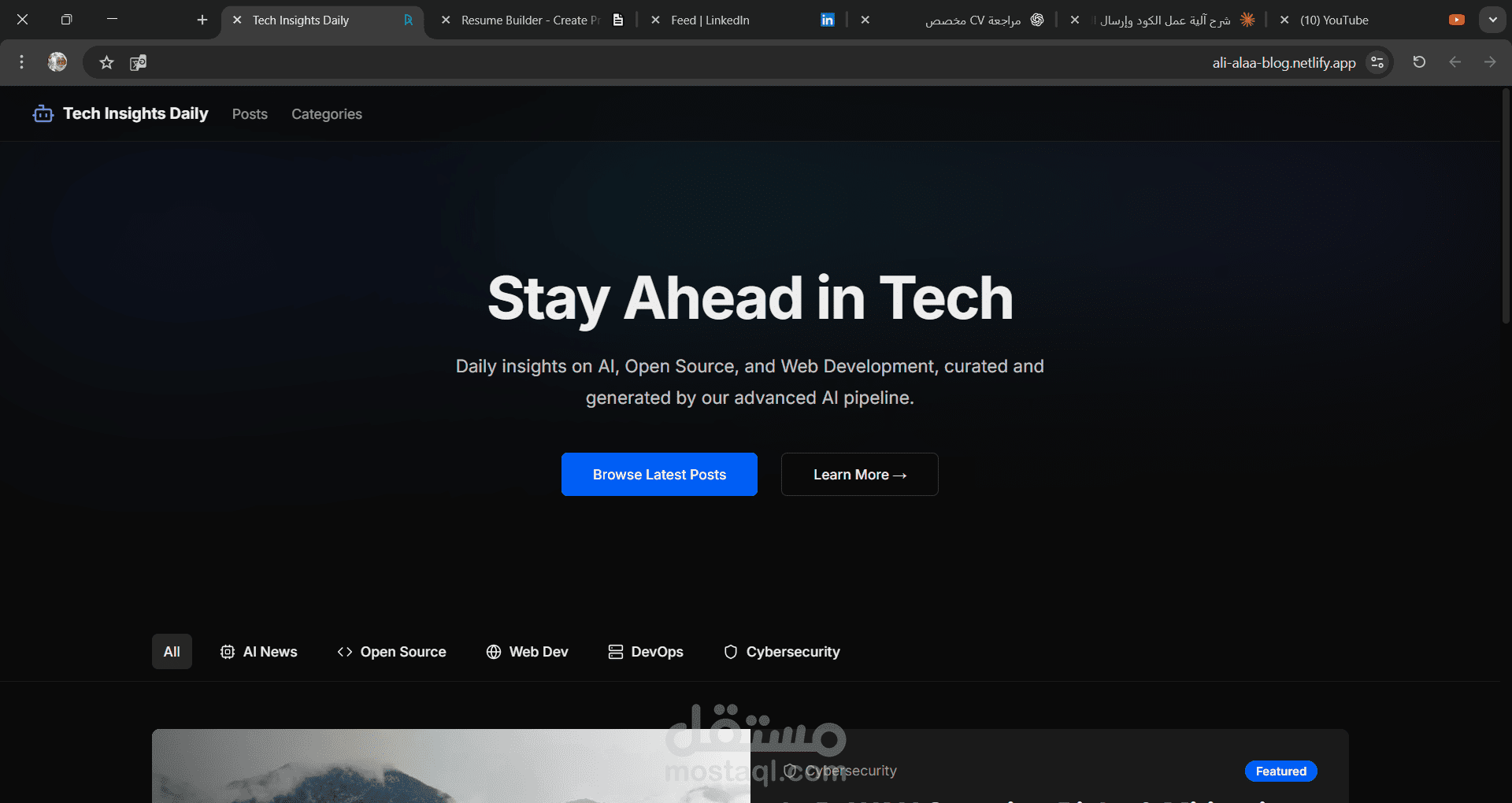Viewport: 1512px width, 803px height.
Task: Click the Resume Builder document favicon
Action: pyautogui.click(x=618, y=20)
